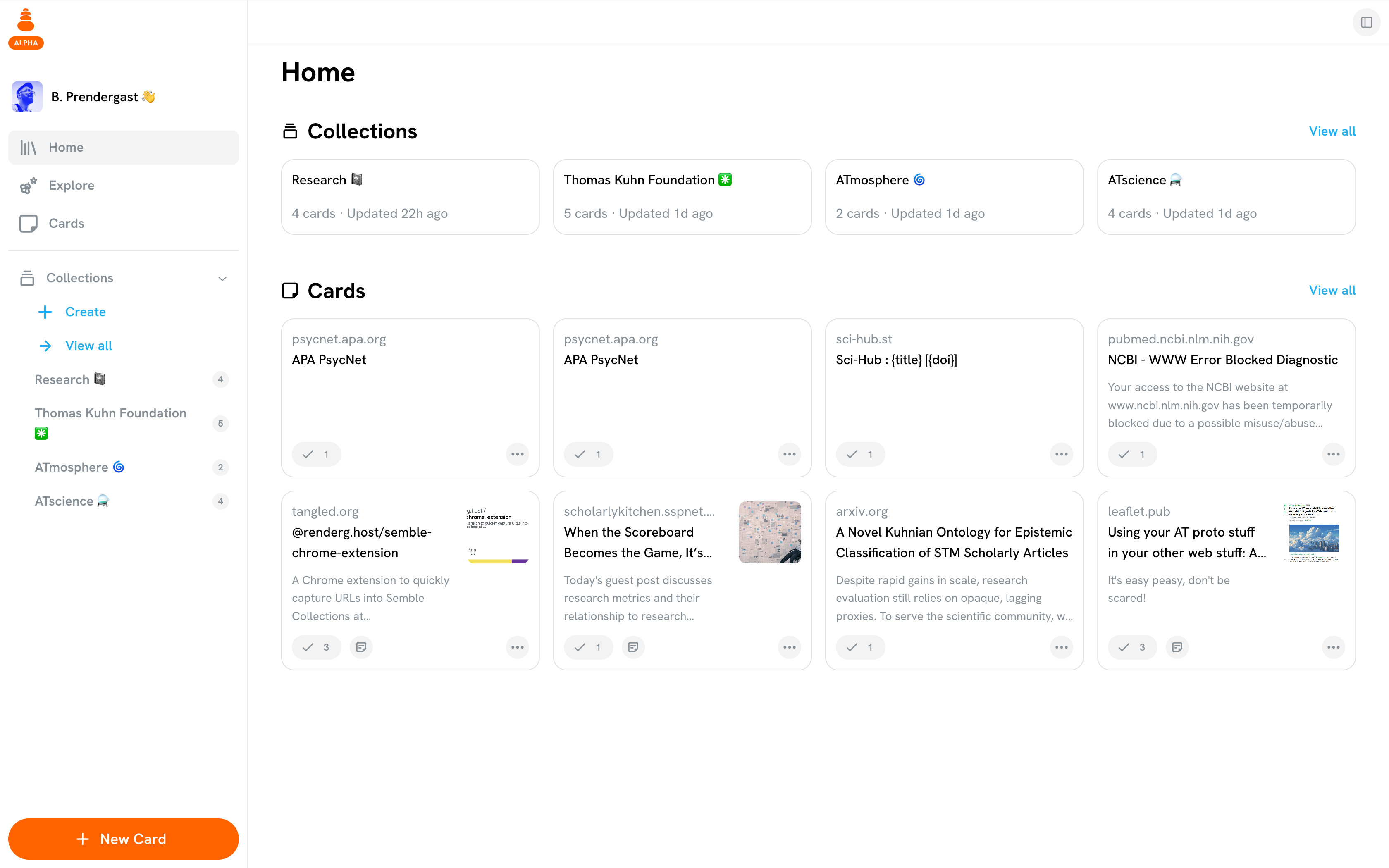Open the scholarlykitchen card thumbnail image

(770, 532)
